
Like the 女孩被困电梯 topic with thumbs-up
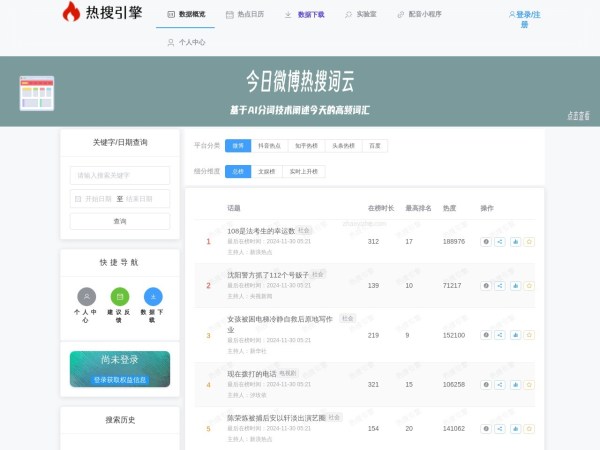click(515, 335)
